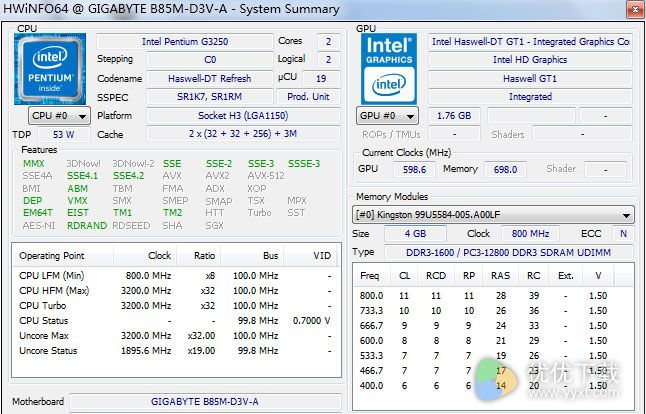
Task: Click the EM64T feature label
Action: [x=38, y=213]
